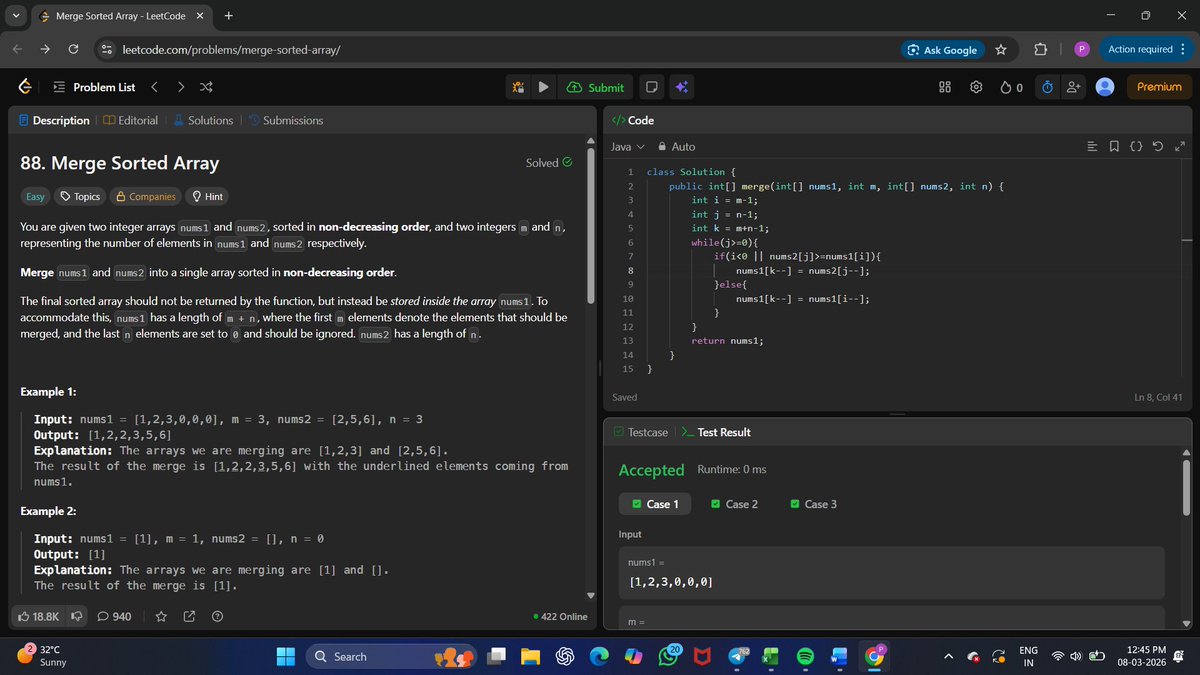Share the problem via share icon
Image resolution: width=1200 pixels, height=675 pixels.
point(189,616)
